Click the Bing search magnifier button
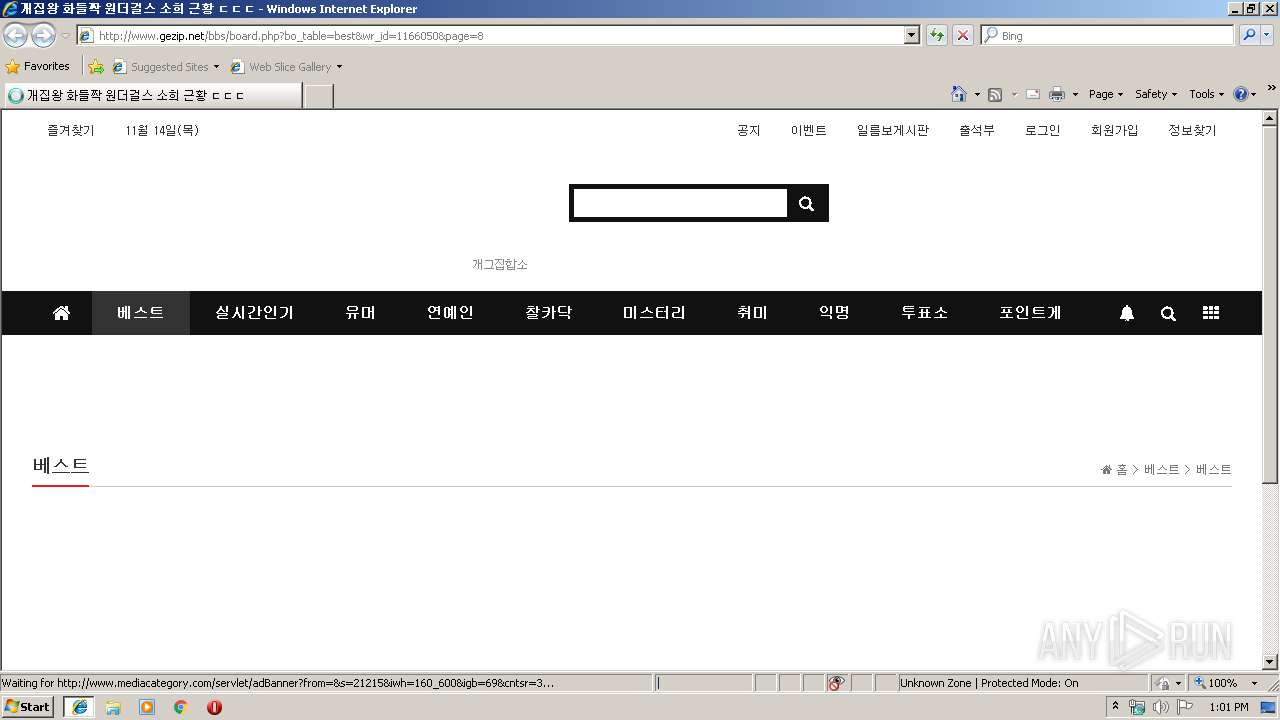1280x720 pixels. click(x=1249, y=35)
